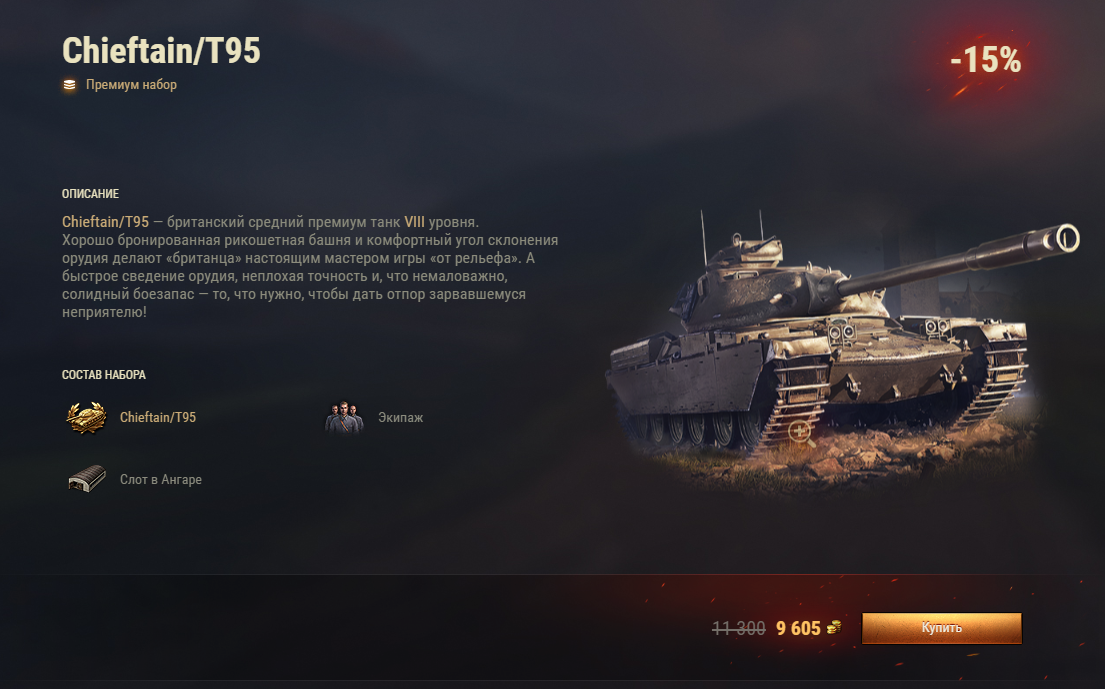Click the VIII tier text in description

(x=414, y=222)
